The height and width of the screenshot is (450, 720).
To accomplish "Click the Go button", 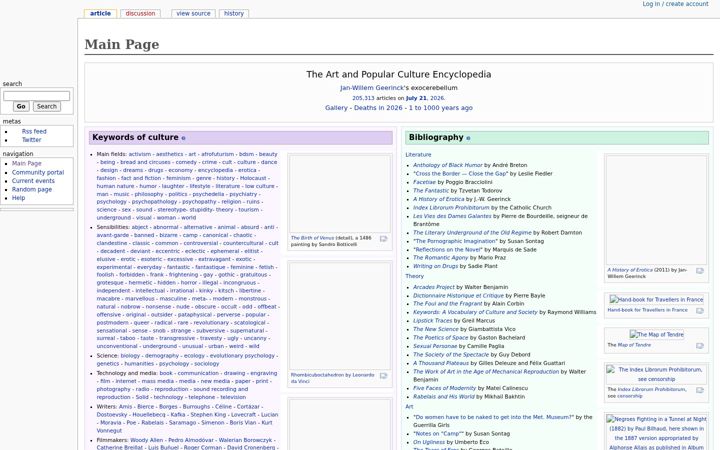I will (x=21, y=107).
